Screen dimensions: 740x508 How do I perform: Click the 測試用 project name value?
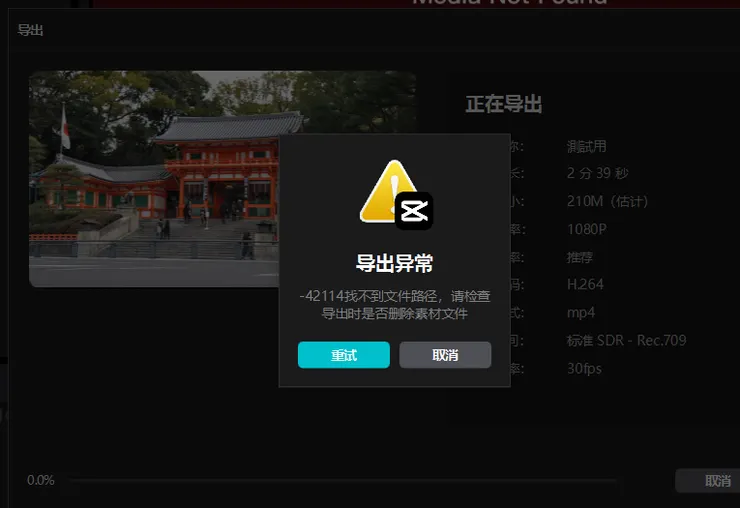pos(587,146)
